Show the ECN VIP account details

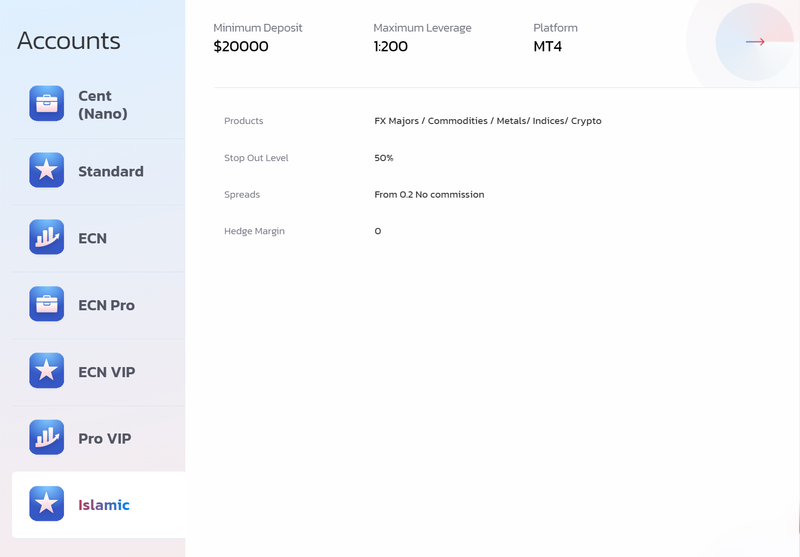[x=98, y=372]
